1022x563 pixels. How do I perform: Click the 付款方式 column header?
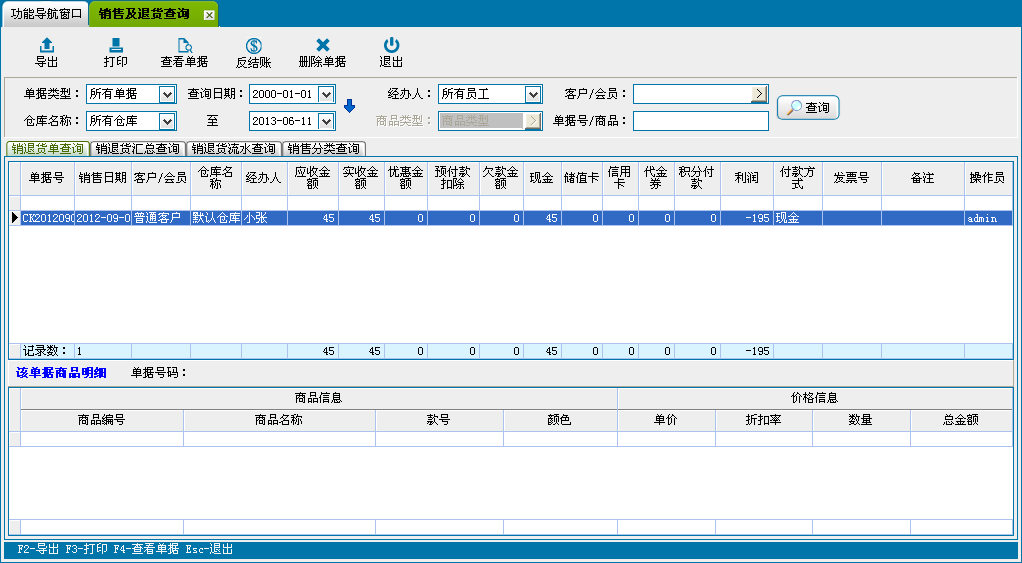point(797,178)
